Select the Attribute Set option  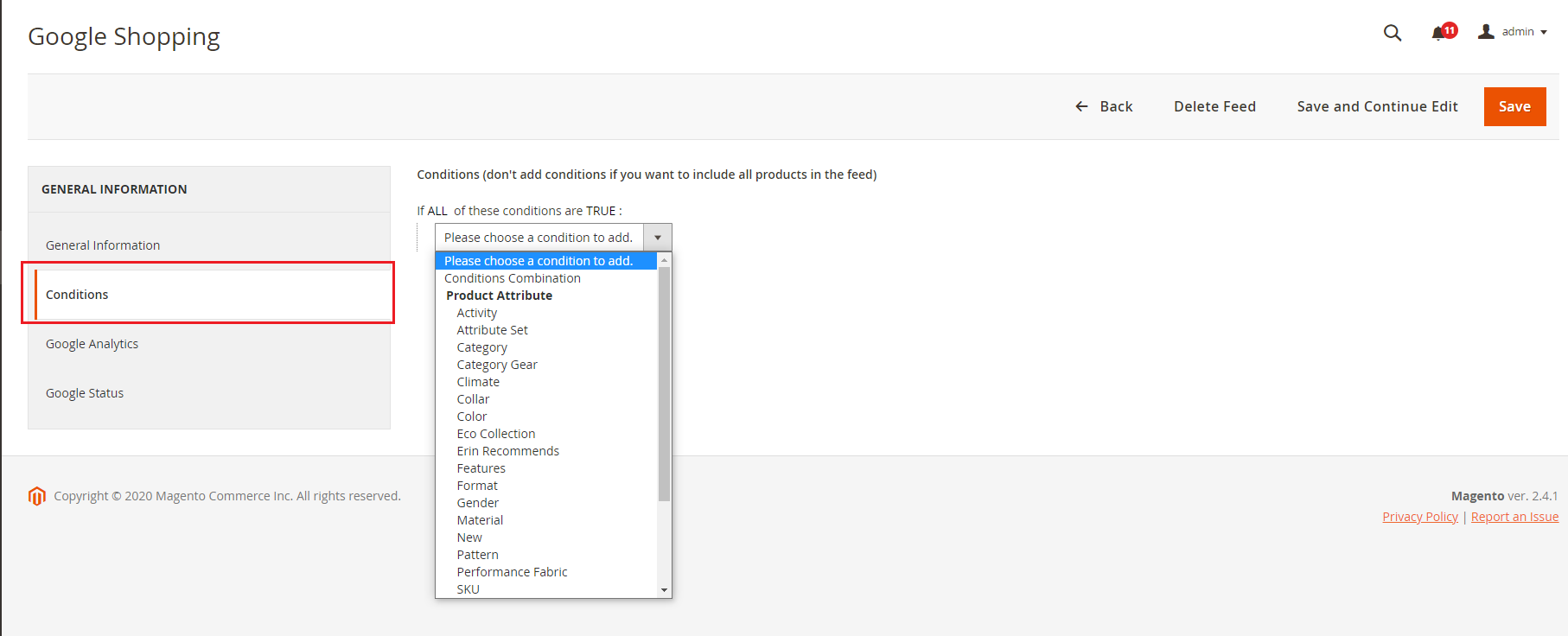[546, 330]
